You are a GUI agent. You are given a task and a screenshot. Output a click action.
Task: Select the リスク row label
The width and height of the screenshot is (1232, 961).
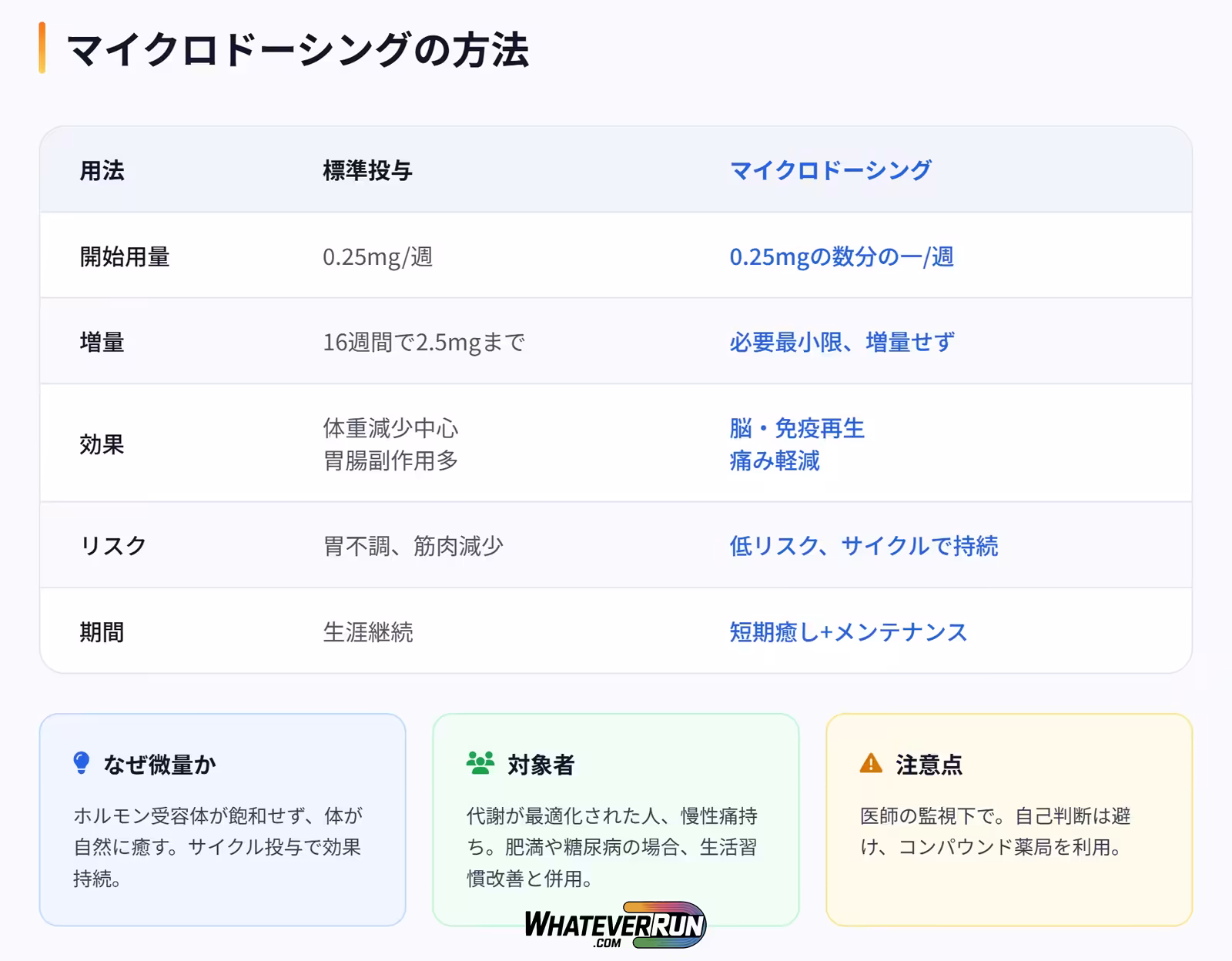click(x=113, y=546)
